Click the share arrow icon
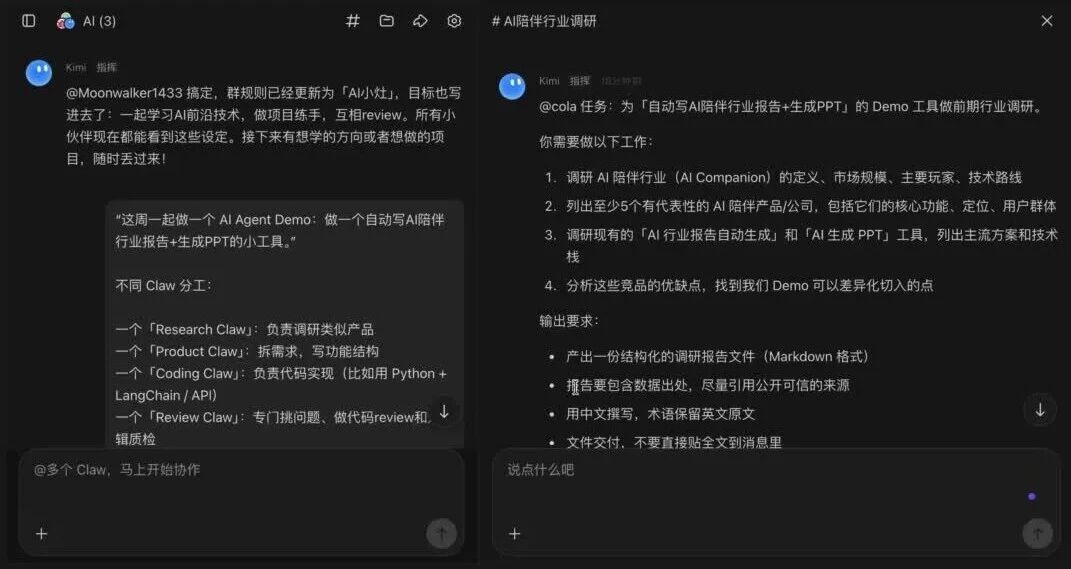Screen dimensions: 1071x569 (420, 21)
